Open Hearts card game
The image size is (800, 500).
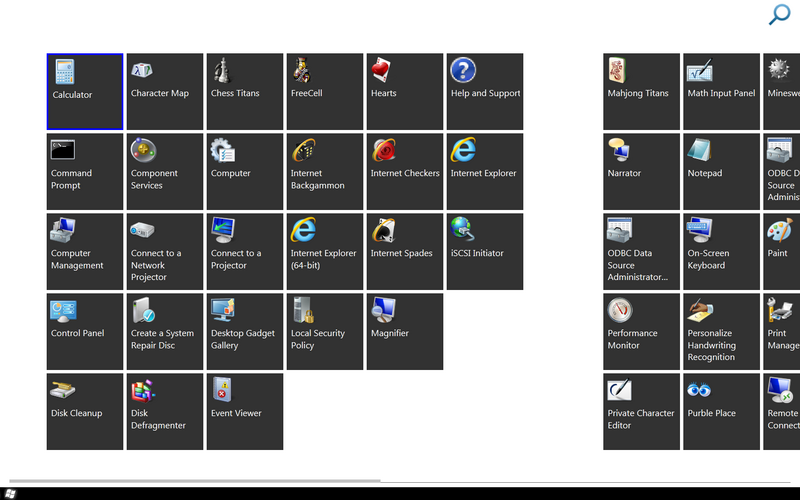pyautogui.click(x=405, y=92)
